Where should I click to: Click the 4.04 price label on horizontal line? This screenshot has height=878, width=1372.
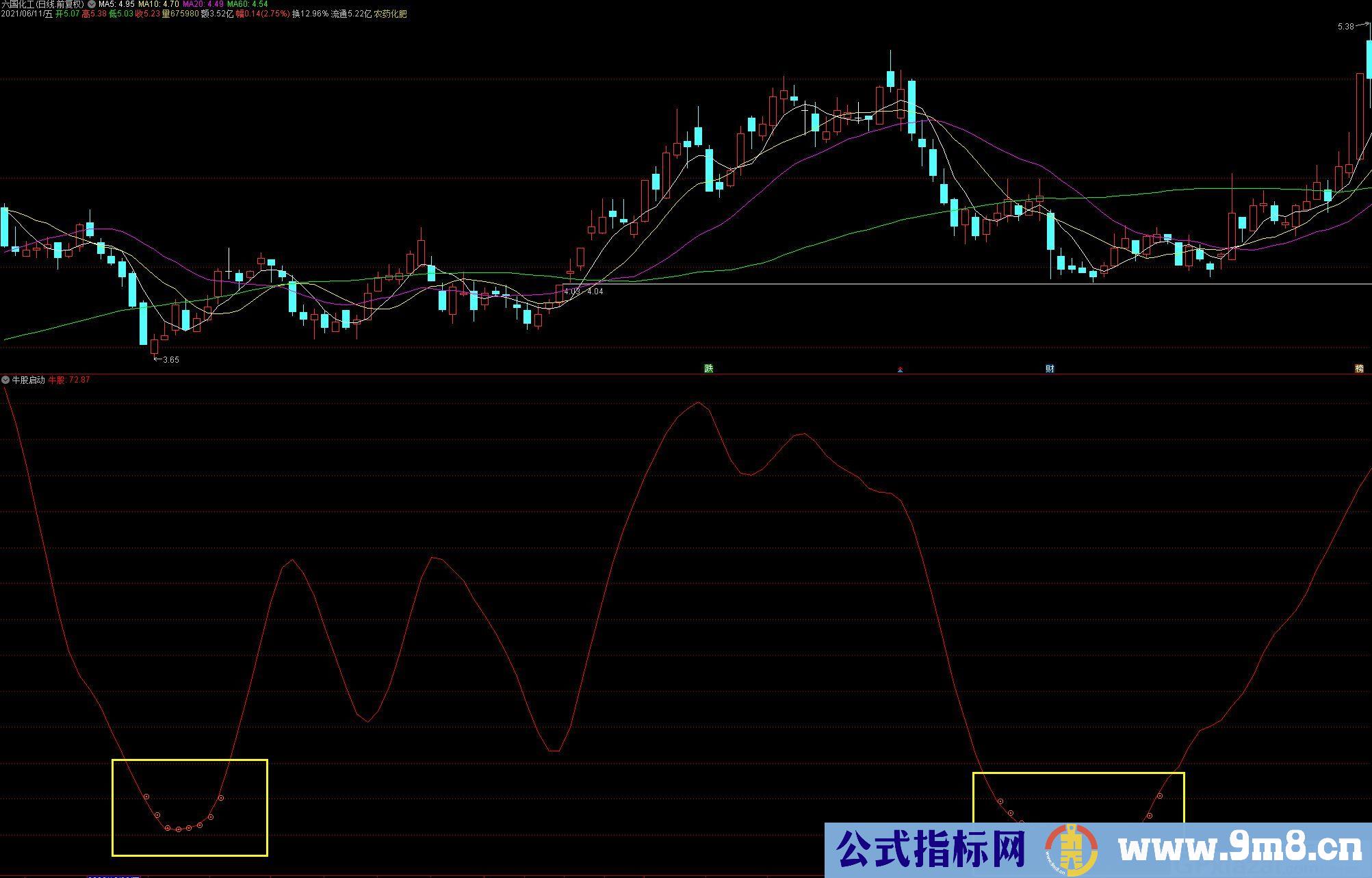(x=595, y=292)
